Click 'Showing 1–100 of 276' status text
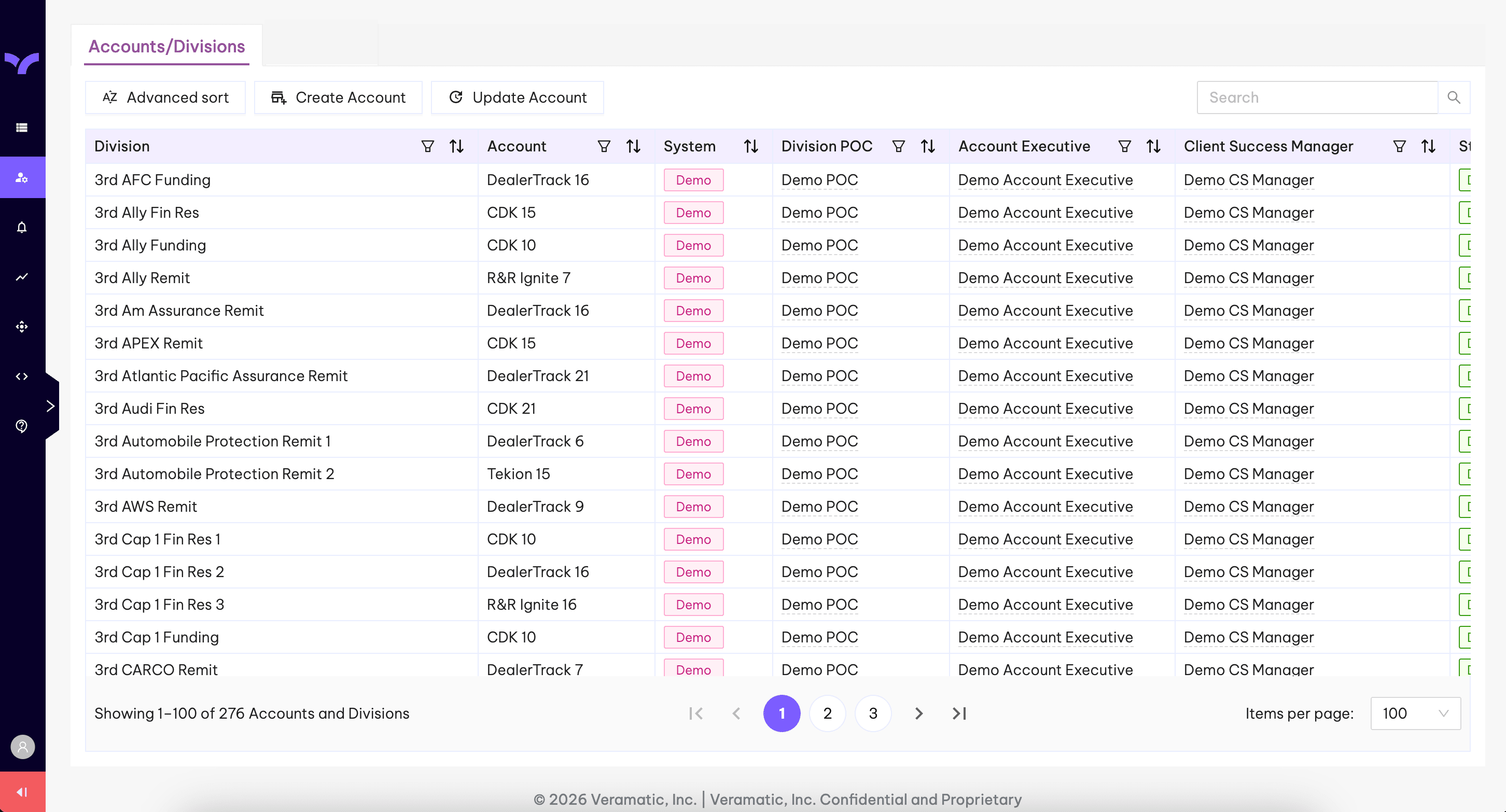Screen dimensions: 1506x812 point(252,713)
